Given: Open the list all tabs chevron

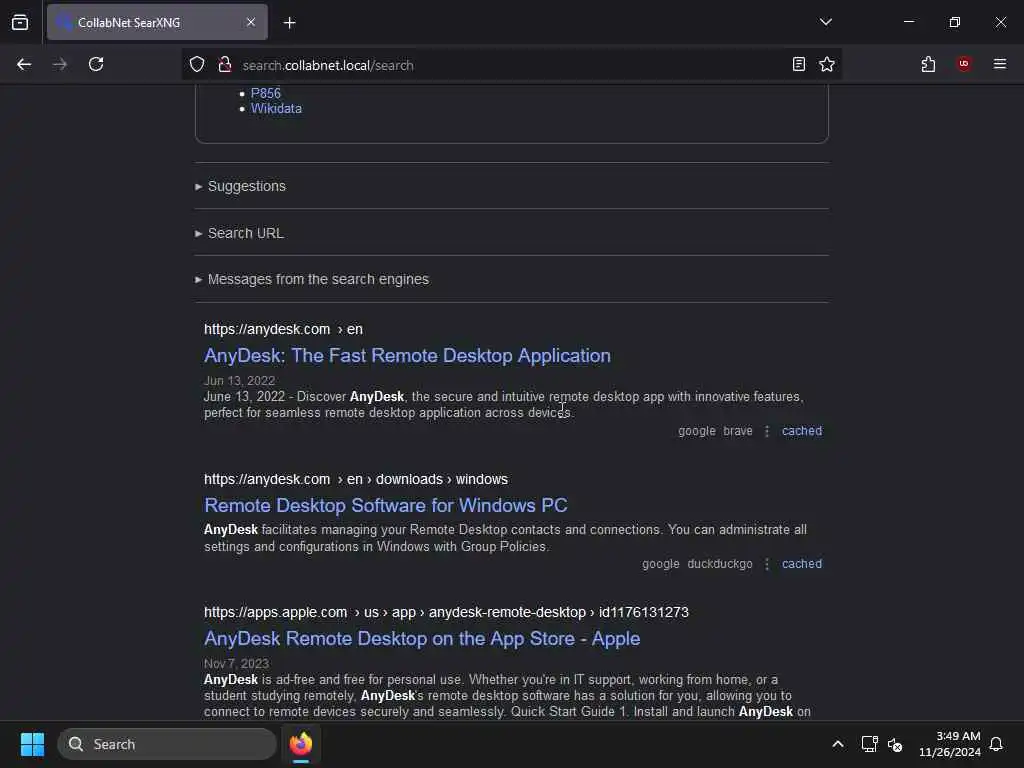Looking at the screenshot, I should 825,22.
